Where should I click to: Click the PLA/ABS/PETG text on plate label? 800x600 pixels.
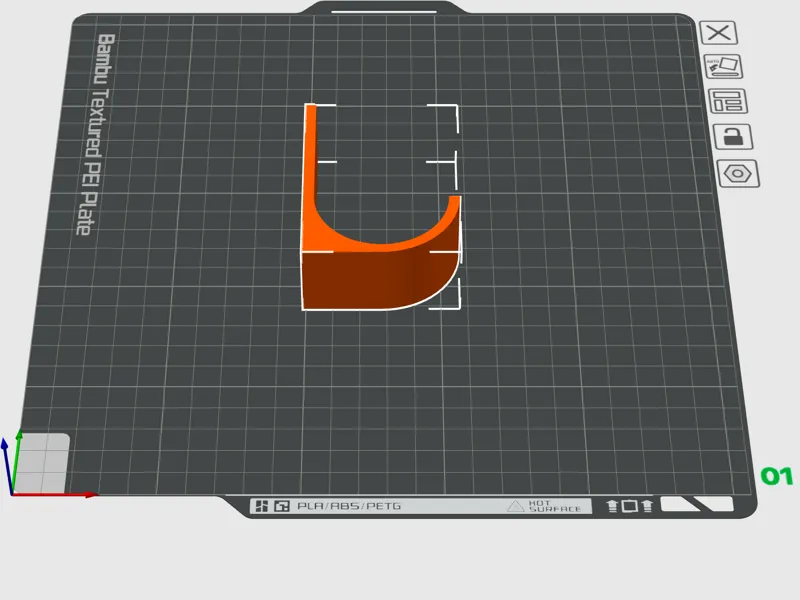[x=349, y=506]
